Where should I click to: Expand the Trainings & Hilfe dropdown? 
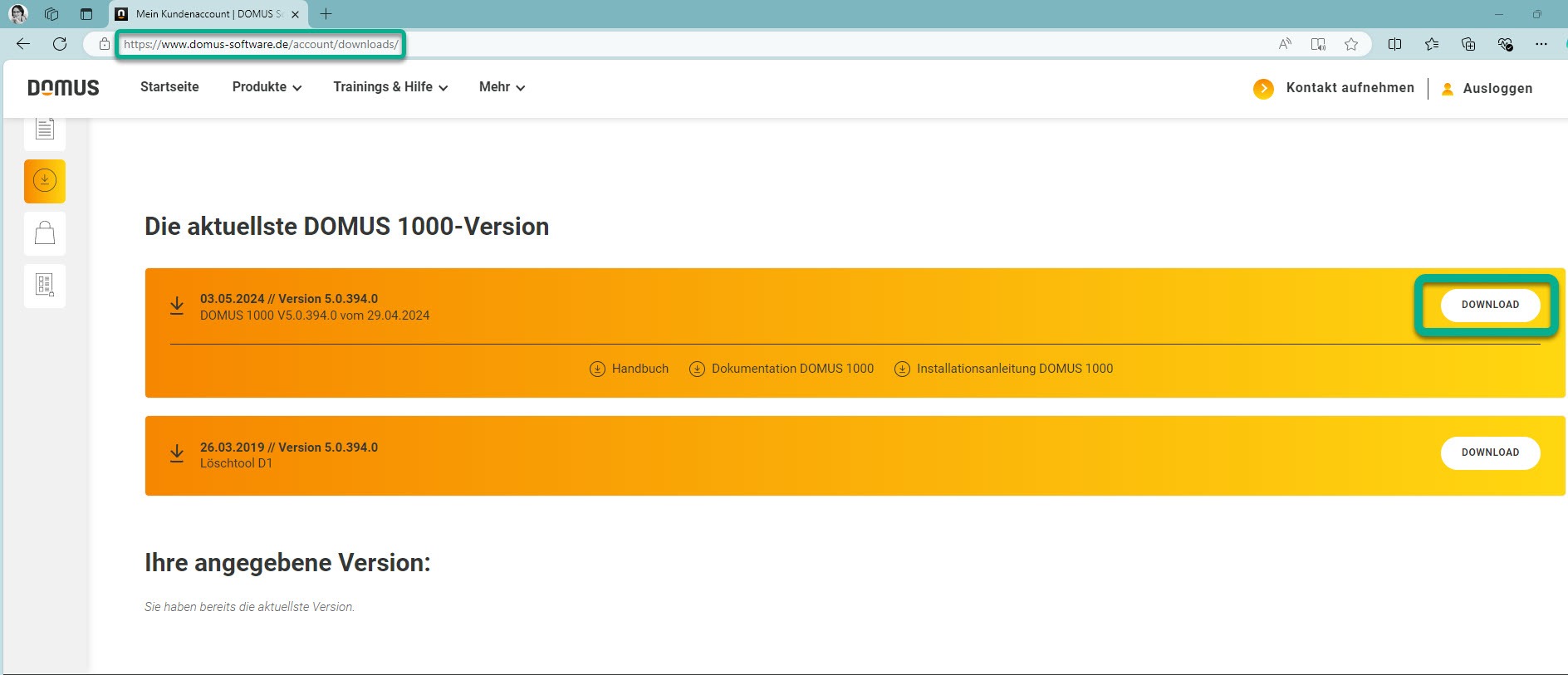[x=390, y=87]
